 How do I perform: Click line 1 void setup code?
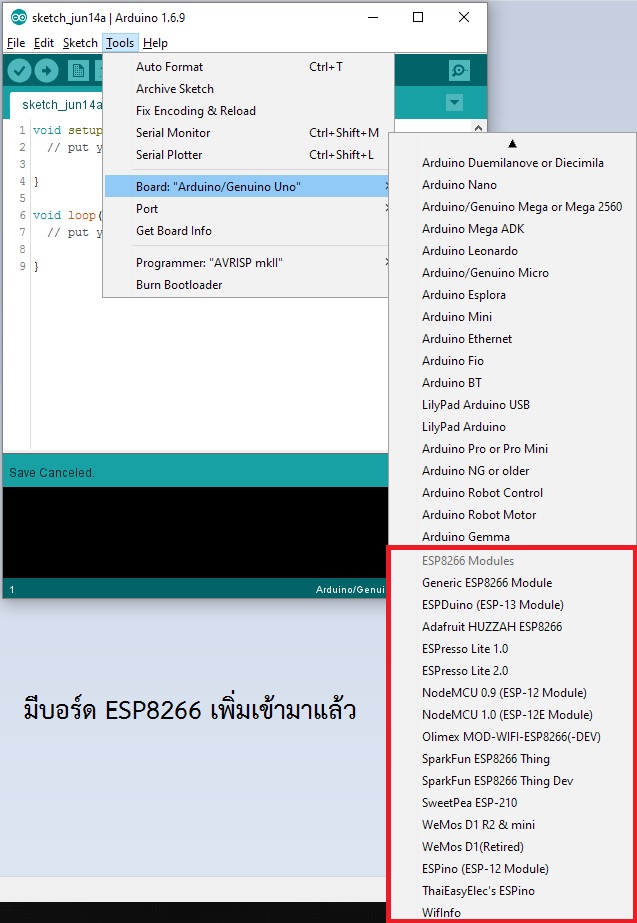point(67,130)
